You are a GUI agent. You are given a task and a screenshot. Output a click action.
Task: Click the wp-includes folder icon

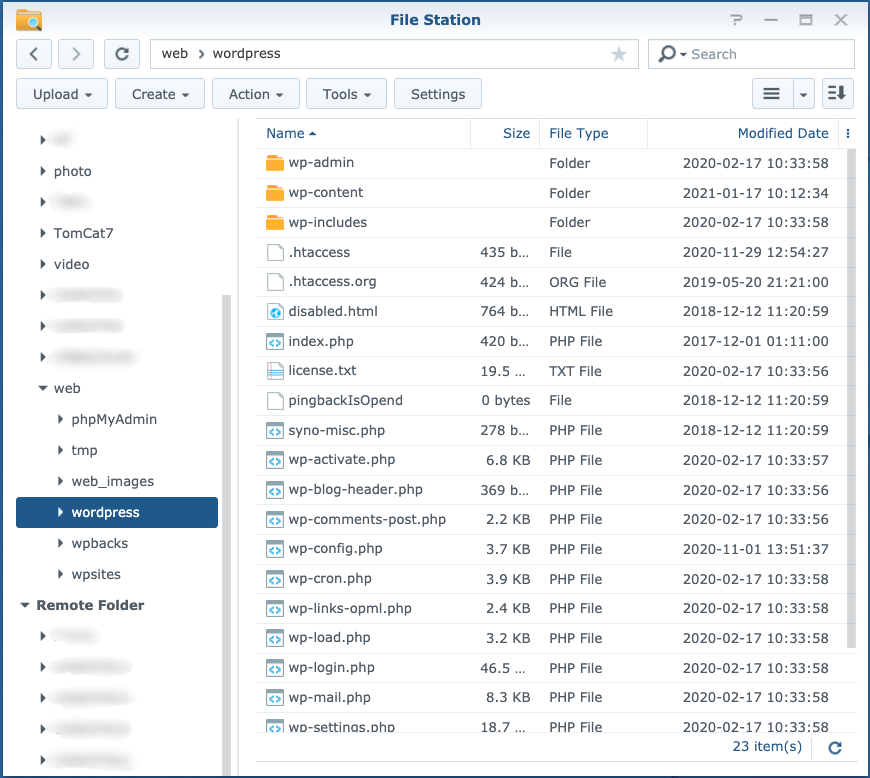tap(275, 222)
